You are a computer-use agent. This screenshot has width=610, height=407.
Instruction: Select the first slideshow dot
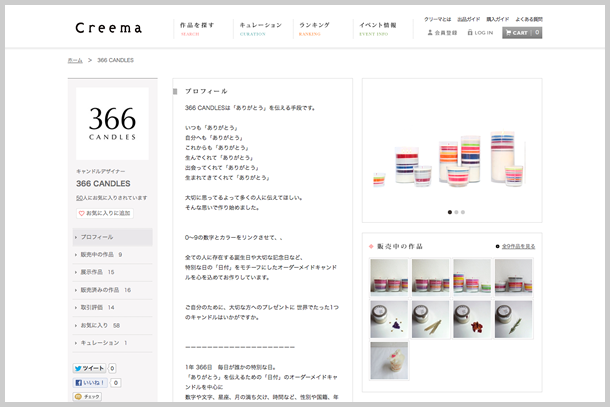point(450,212)
